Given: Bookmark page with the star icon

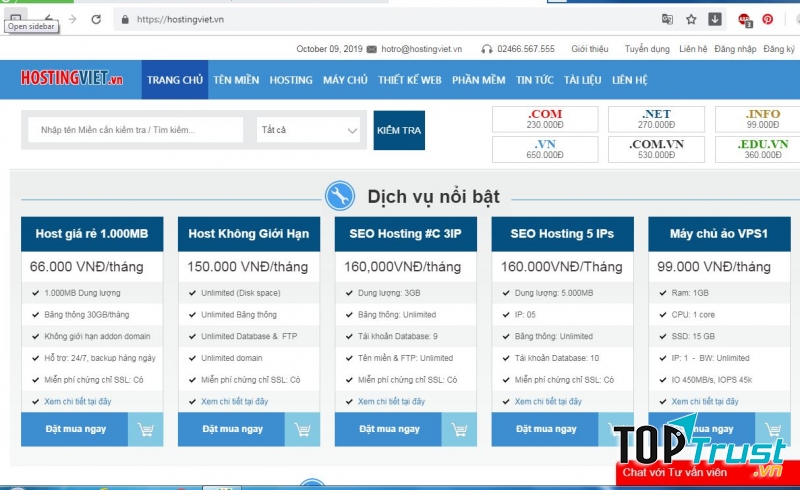Looking at the screenshot, I should tap(691, 19).
